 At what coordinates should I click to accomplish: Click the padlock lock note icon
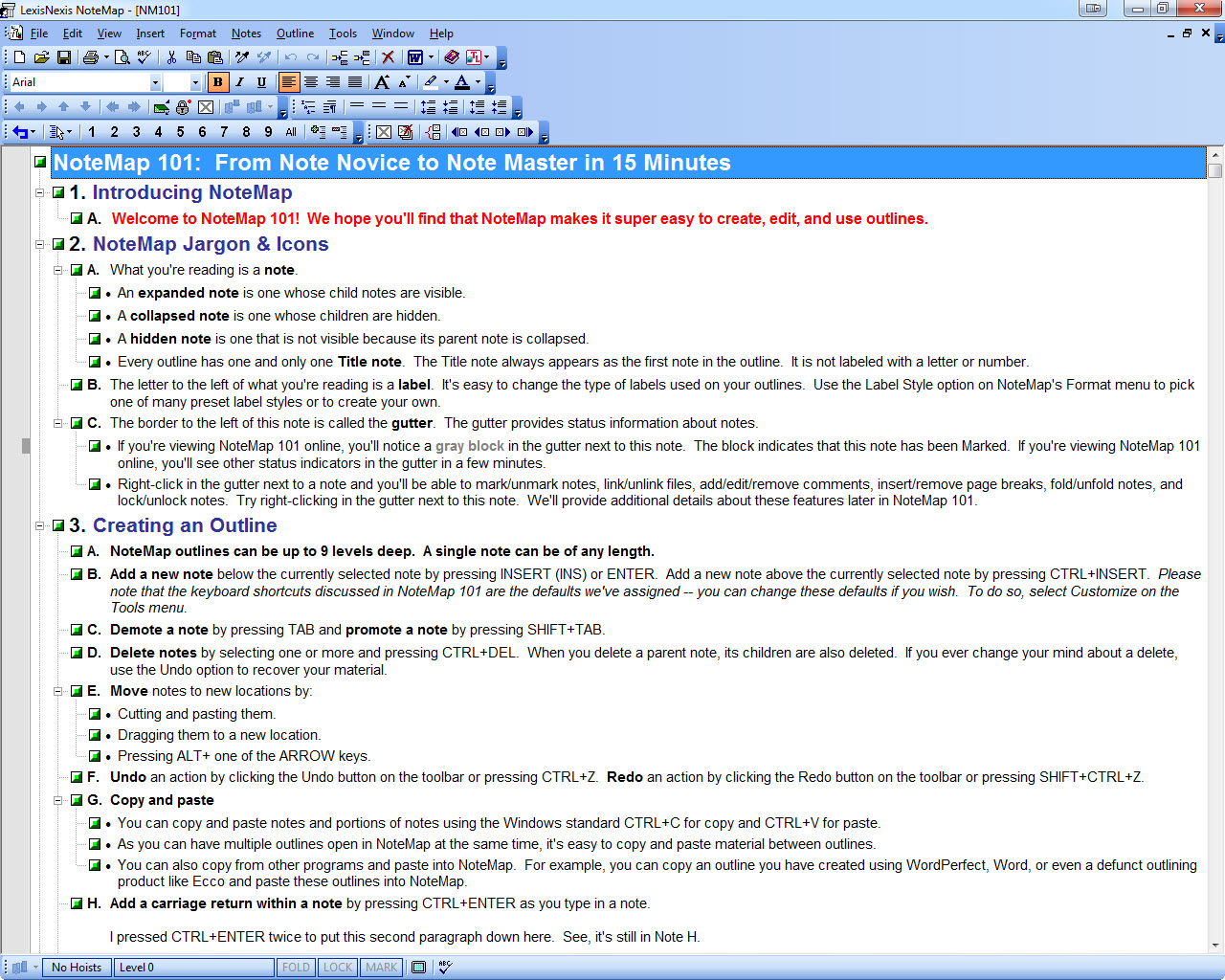tap(183, 107)
